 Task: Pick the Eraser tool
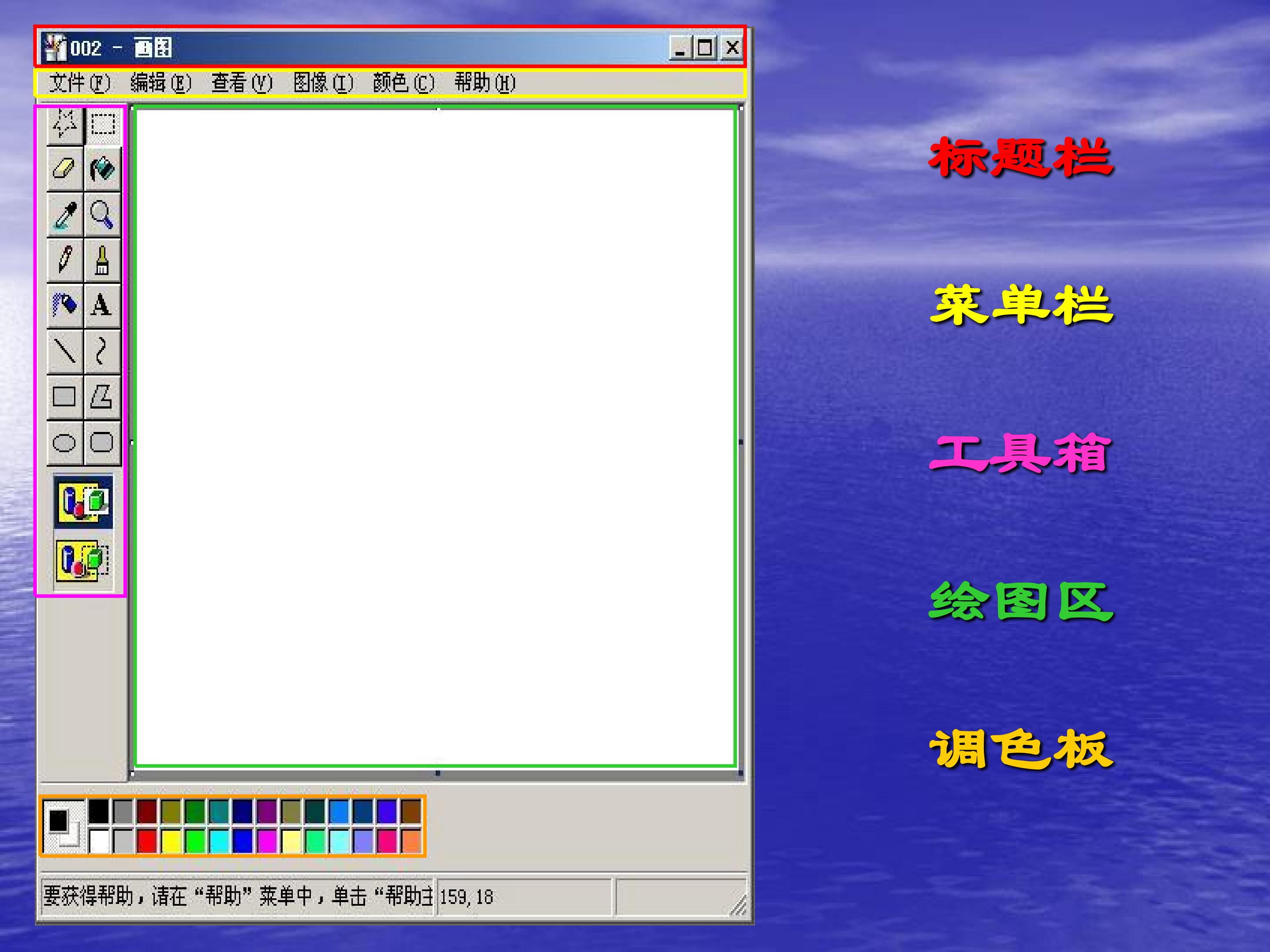[64, 169]
